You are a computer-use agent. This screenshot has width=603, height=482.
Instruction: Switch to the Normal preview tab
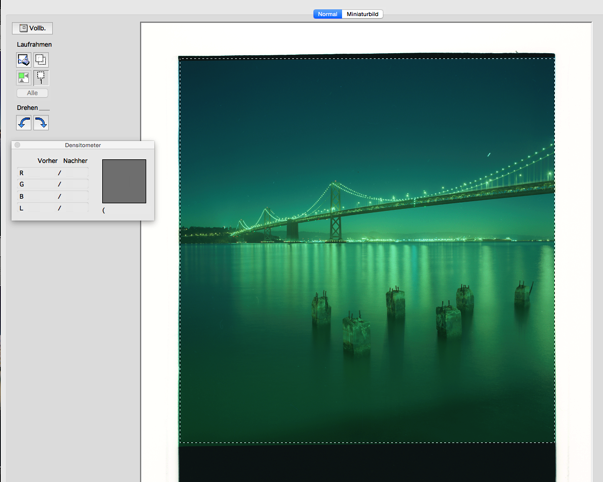coord(328,14)
